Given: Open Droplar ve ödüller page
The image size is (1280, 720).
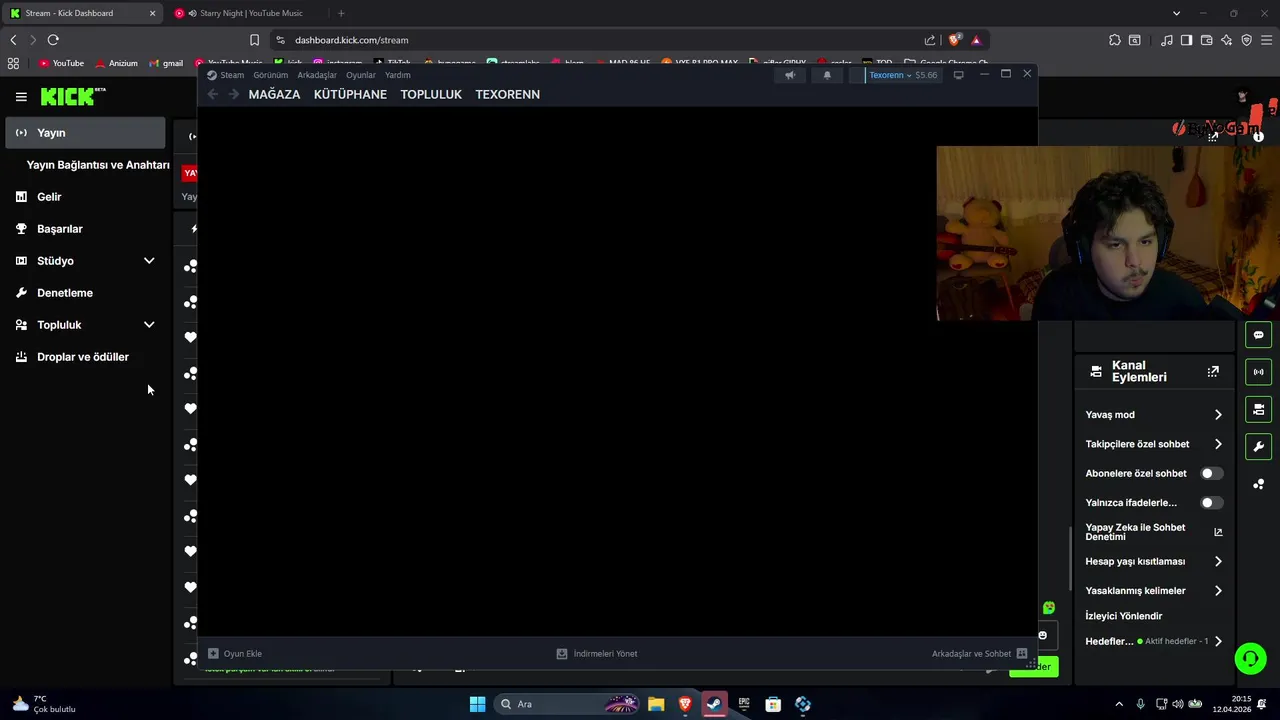Looking at the screenshot, I should pyautogui.click(x=83, y=357).
